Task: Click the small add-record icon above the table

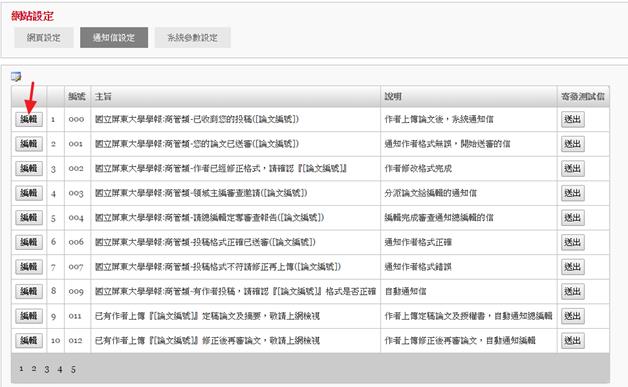Action: coord(16,76)
